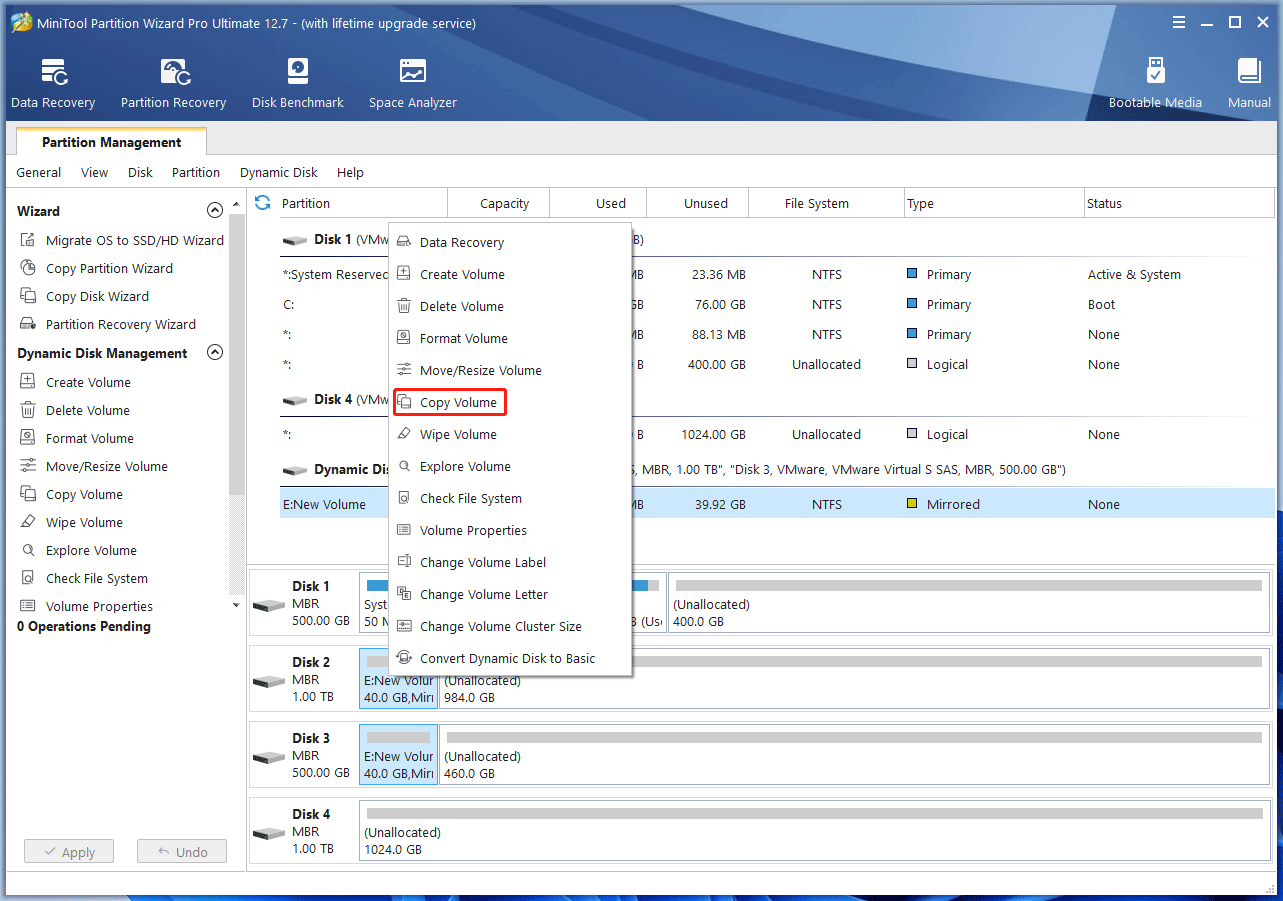This screenshot has height=901, width=1283.
Task: Open the Manual
Action: (x=1249, y=84)
